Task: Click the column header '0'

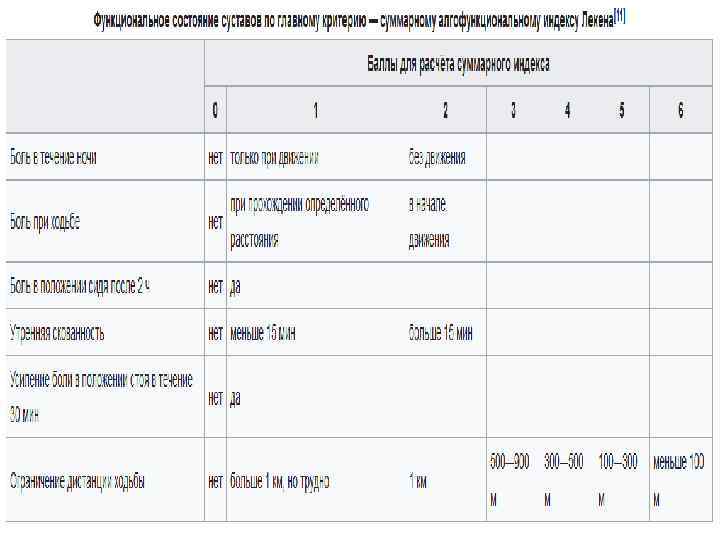Action: coord(215,110)
